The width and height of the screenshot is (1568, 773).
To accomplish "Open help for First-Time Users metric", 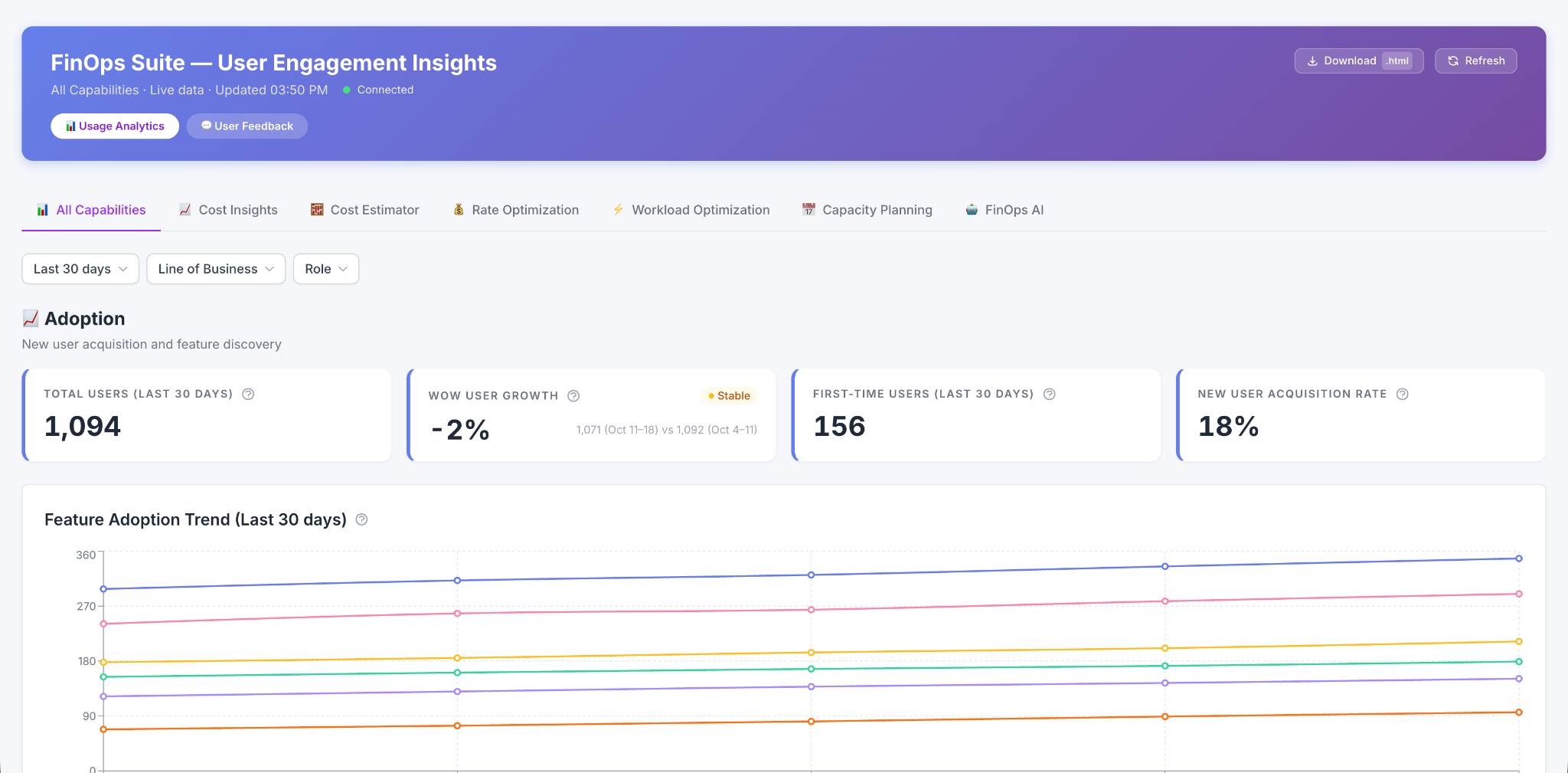I will [1050, 394].
